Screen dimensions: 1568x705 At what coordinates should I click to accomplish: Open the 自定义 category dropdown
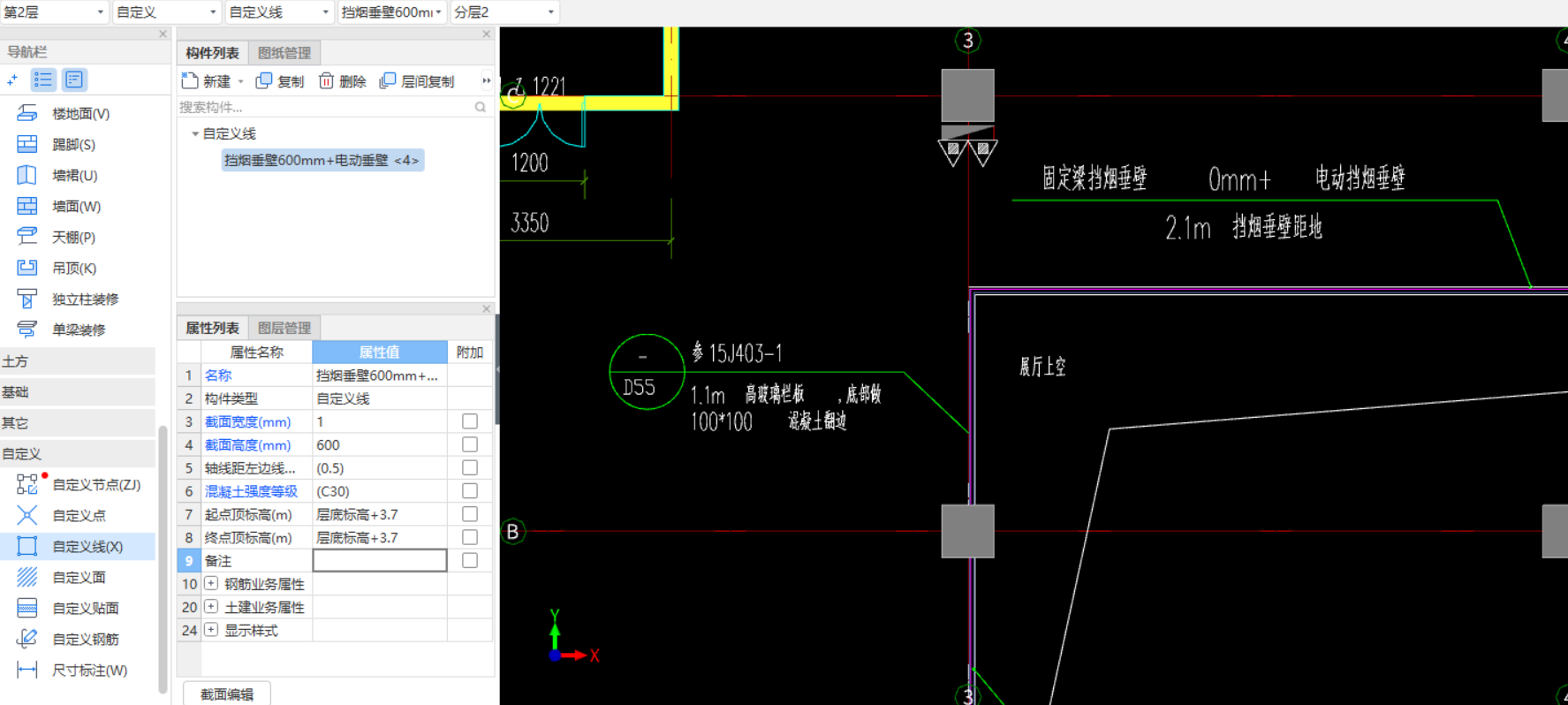[166, 12]
